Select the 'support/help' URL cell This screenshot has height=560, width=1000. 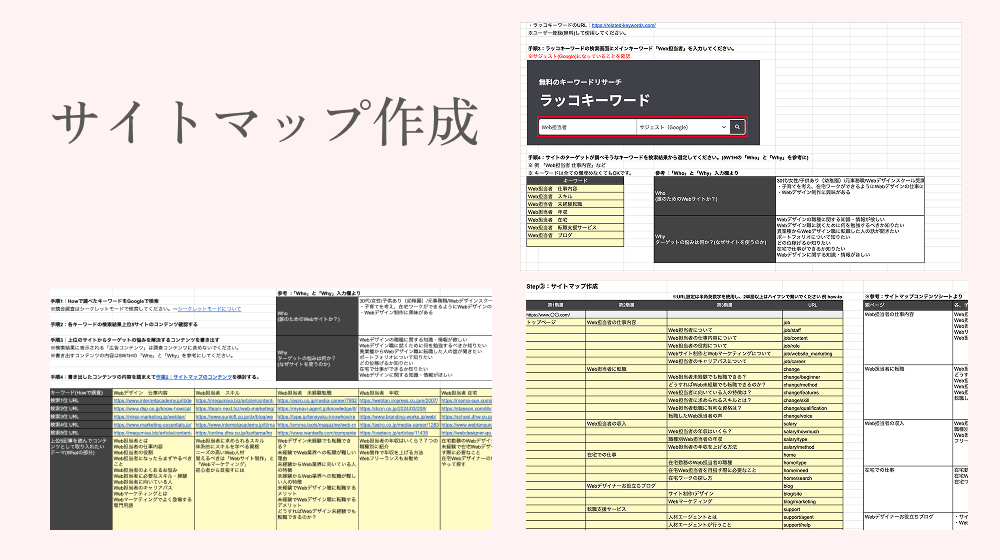812,525
